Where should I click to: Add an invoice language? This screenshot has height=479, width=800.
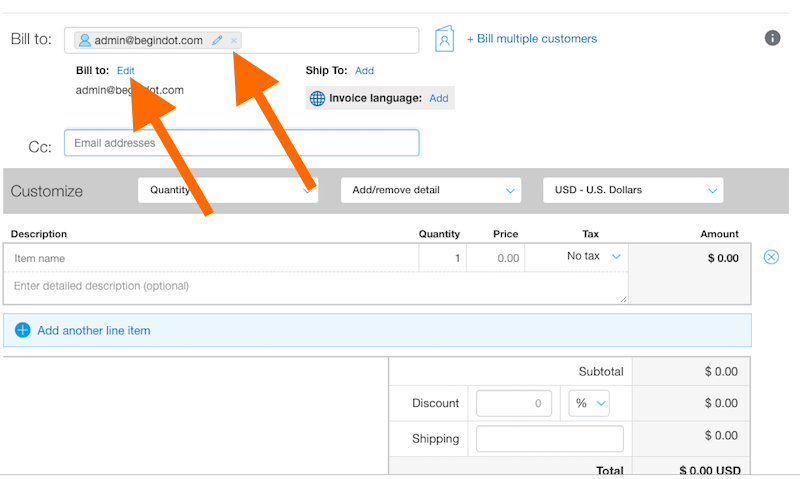[x=439, y=98]
